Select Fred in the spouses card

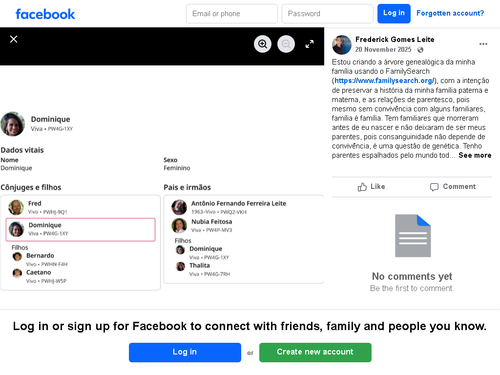tap(80, 207)
